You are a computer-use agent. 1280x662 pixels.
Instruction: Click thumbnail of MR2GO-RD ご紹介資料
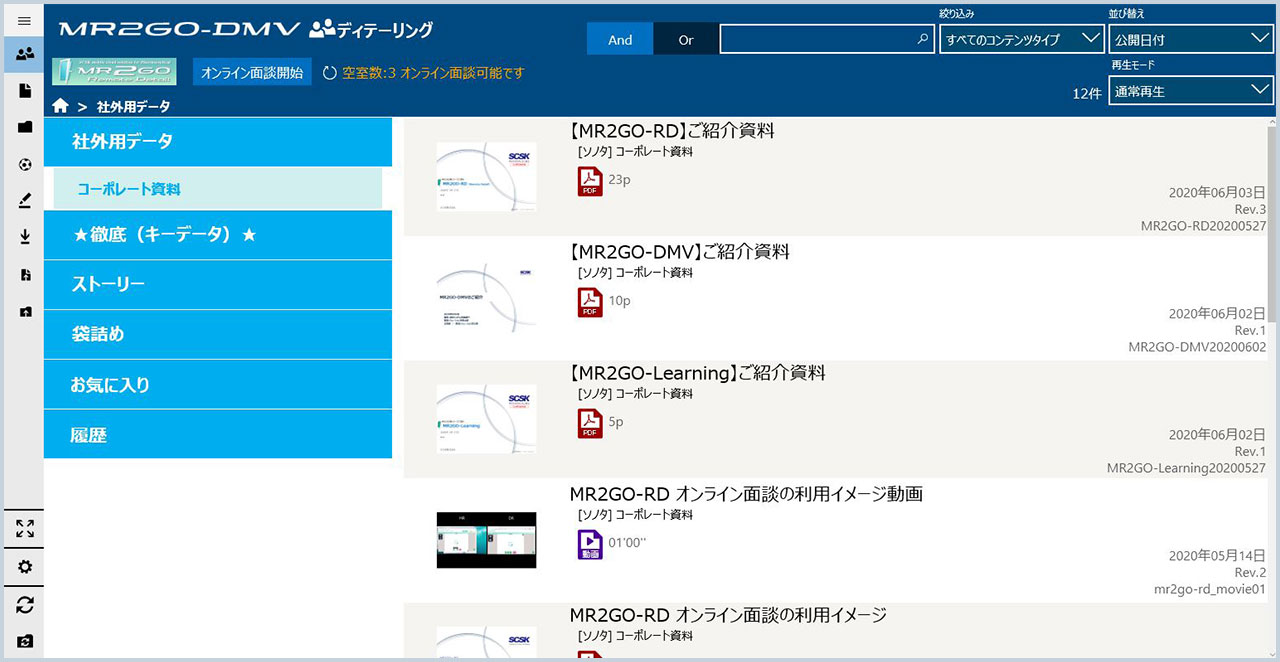coord(486,176)
